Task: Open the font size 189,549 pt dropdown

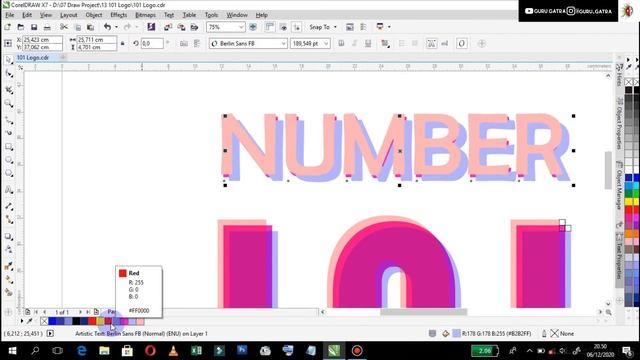Action: click(326, 43)
